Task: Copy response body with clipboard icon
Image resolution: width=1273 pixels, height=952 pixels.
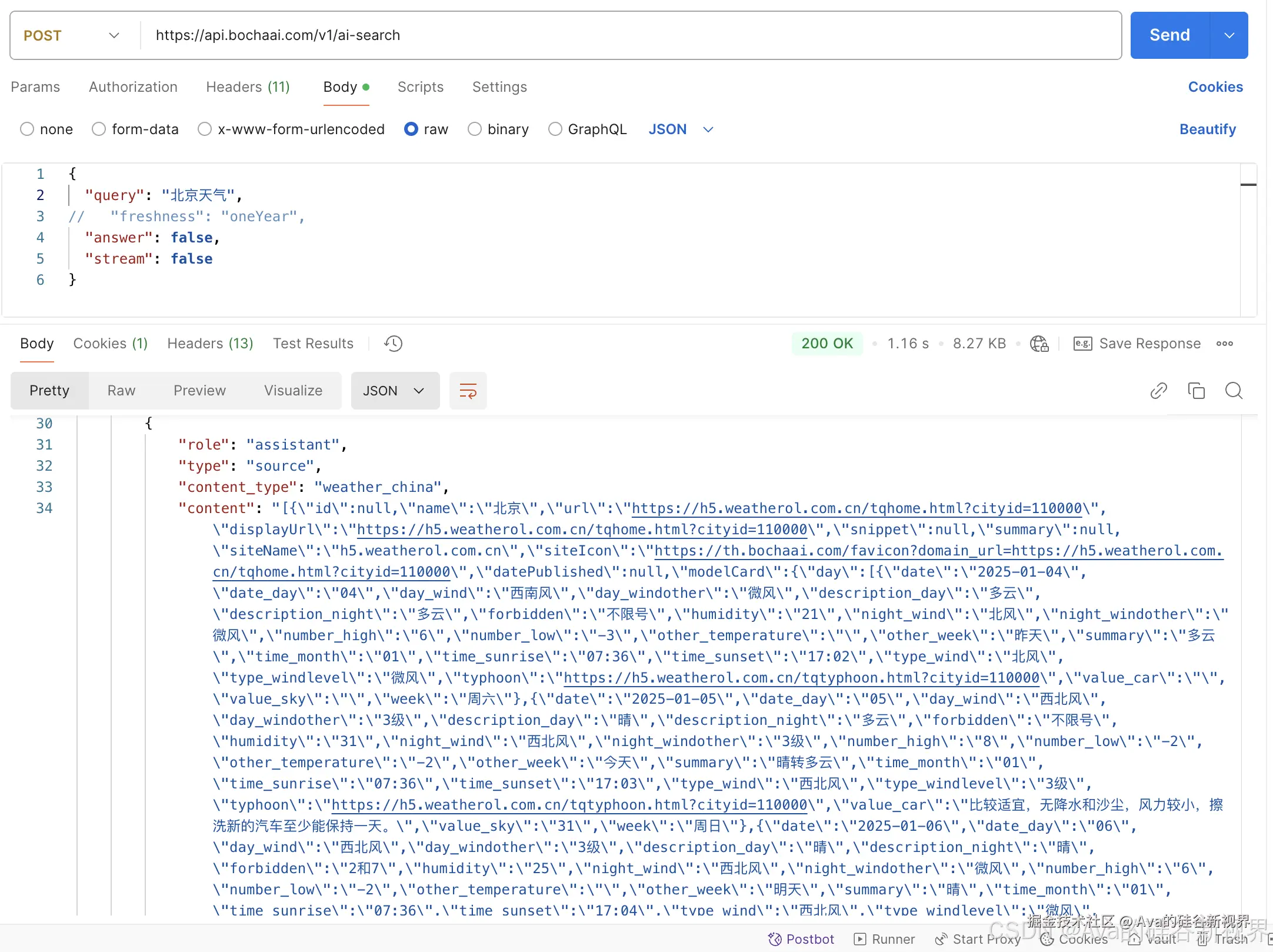Action: point(1196,391)
